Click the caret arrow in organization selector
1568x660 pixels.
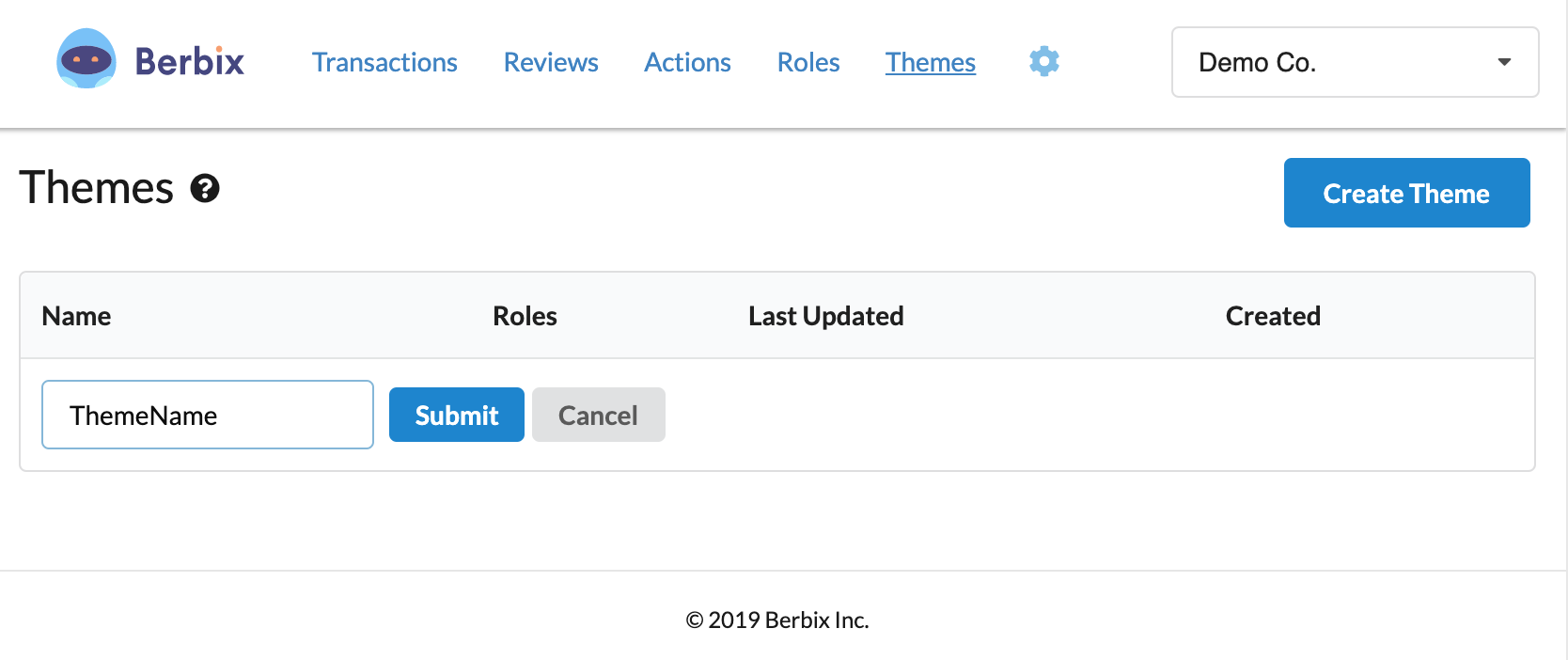pos(1504,62)
